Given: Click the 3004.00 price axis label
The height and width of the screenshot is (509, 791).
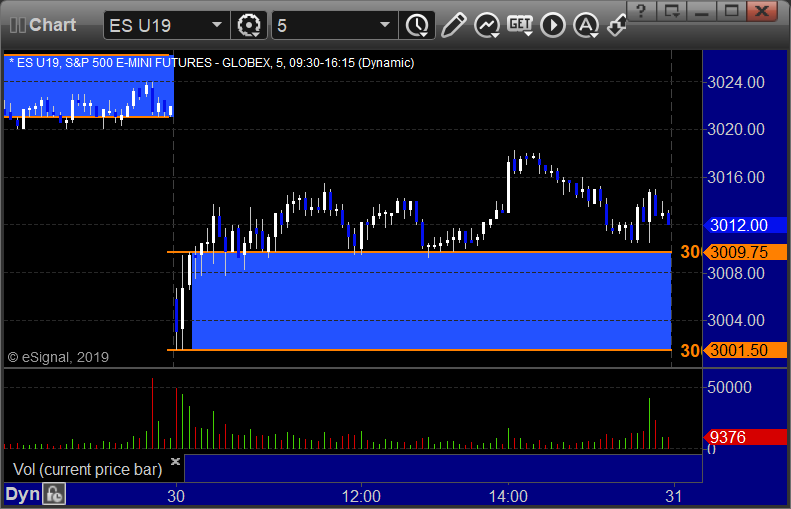Looking at the screenshot, I should click(x=736, y=320).
